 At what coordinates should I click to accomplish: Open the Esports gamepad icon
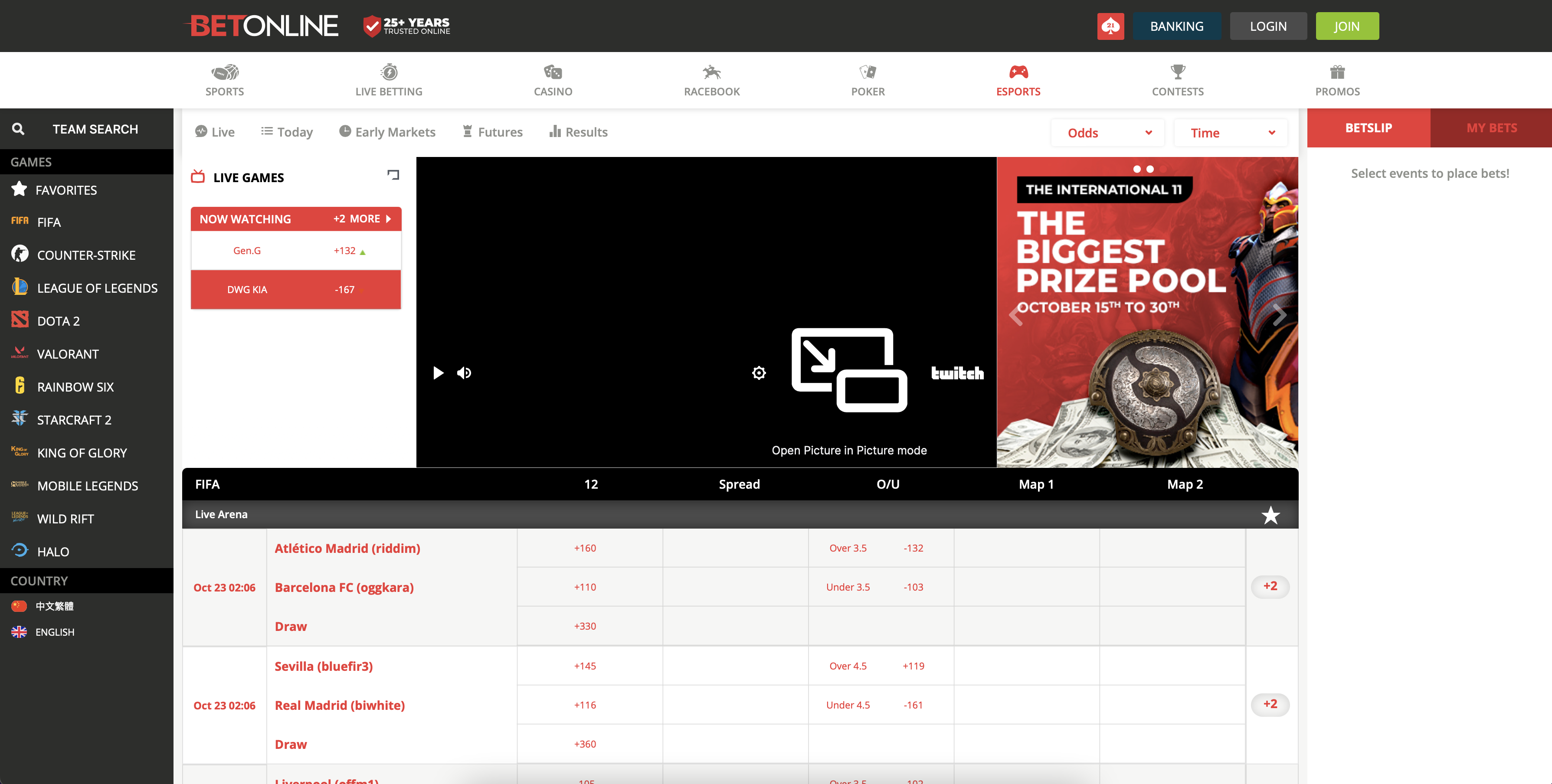[x=1018, y=72]
